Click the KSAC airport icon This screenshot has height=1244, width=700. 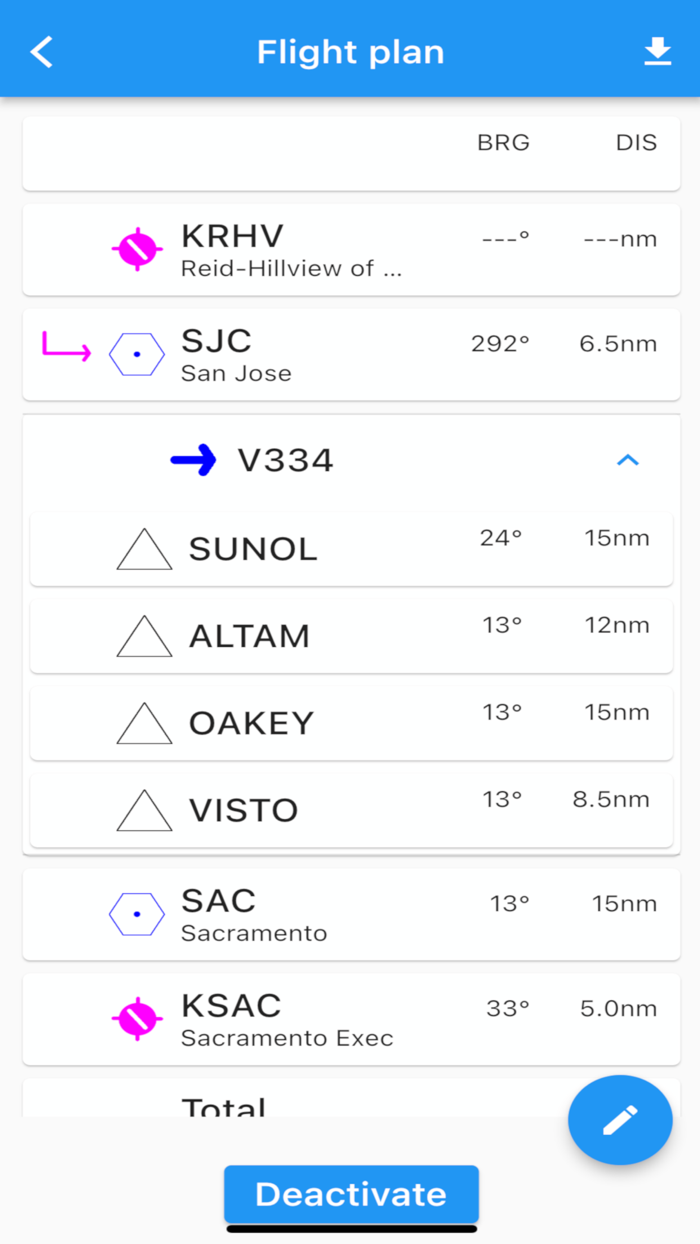point(137,1019)
